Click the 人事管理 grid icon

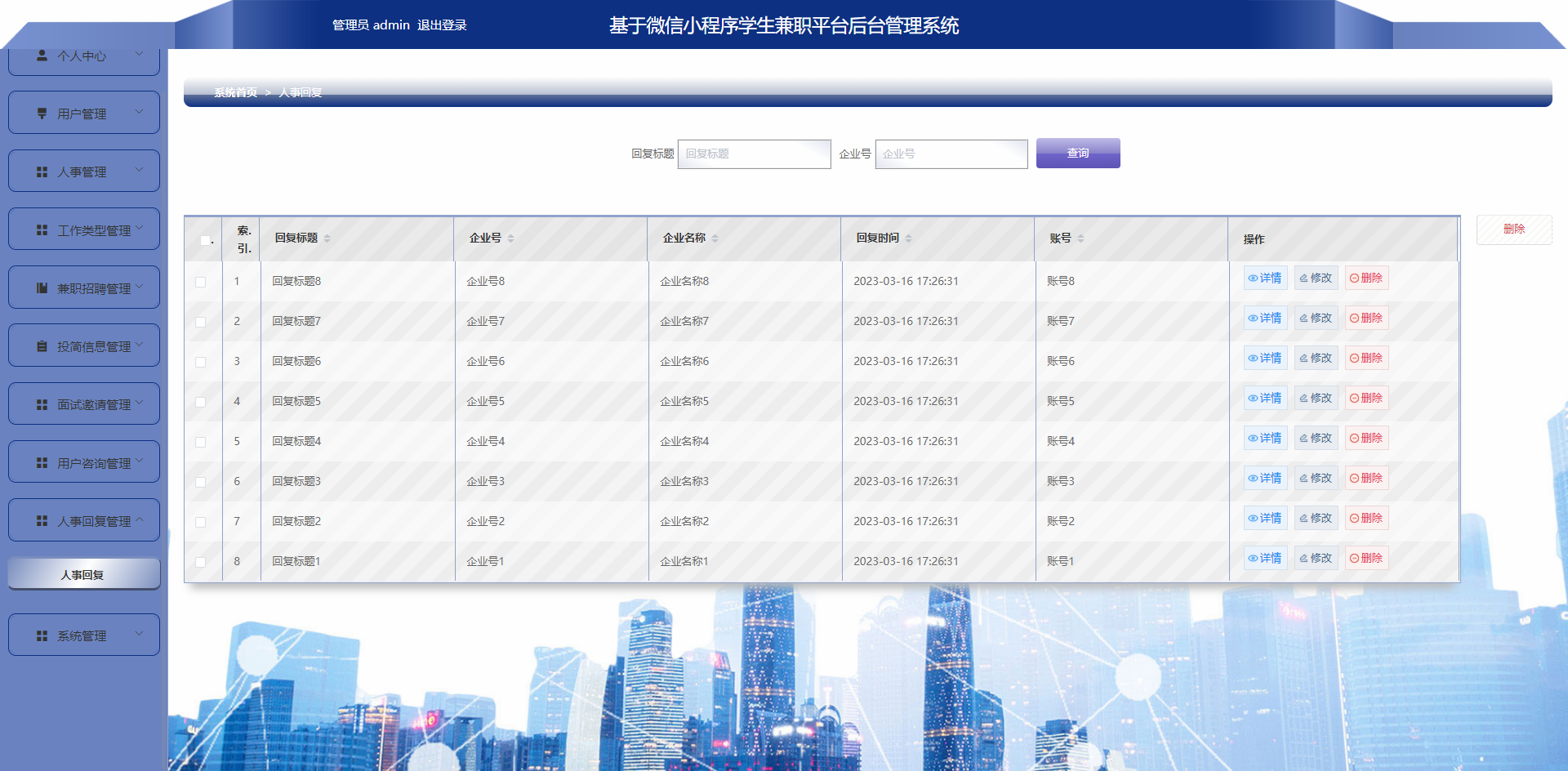pyautogui.click(x=42, y=172)
